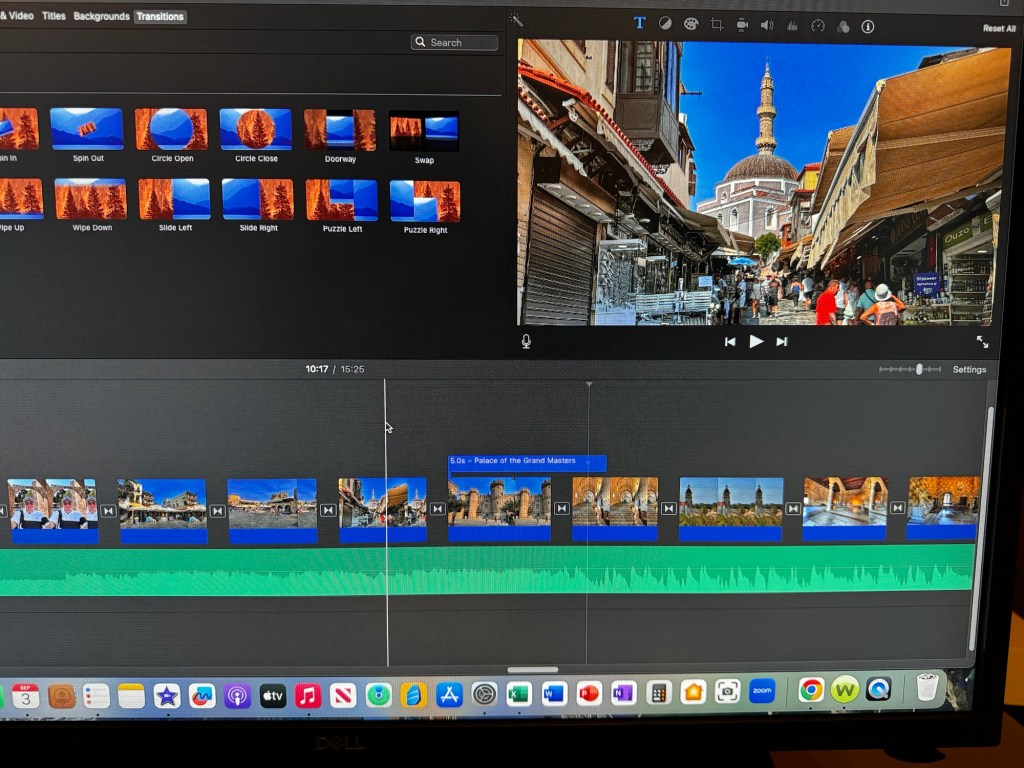Open Color Balance adjustment

coord(665,24)
